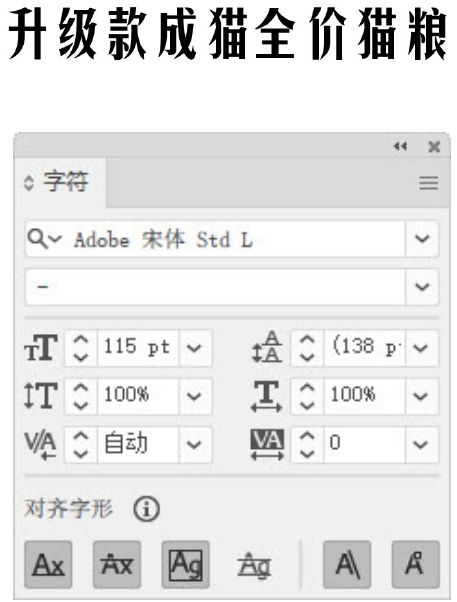Click the panel menu hamburger icon

[429, 183]
